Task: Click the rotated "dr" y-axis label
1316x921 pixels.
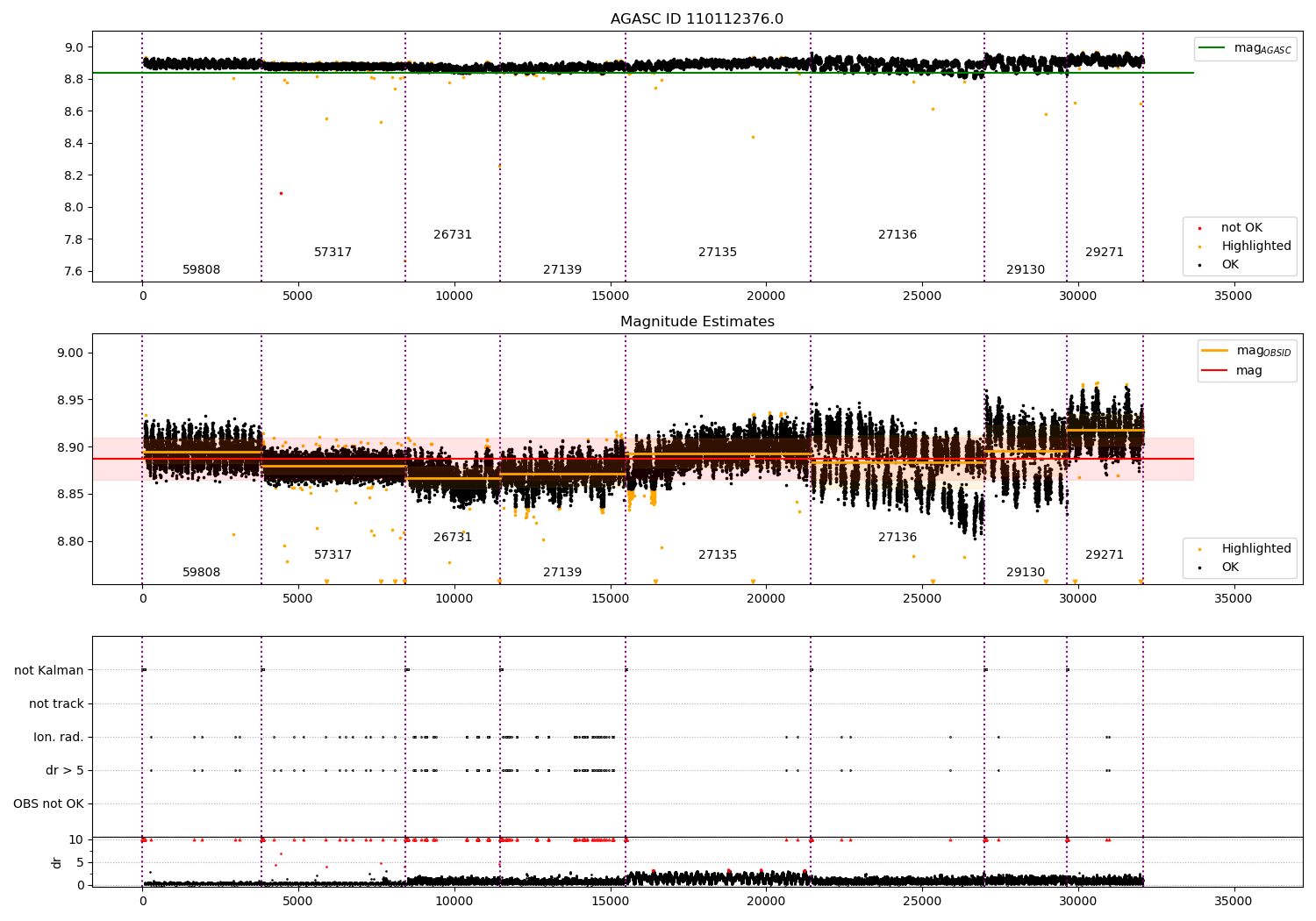Action: pos(57,862)
